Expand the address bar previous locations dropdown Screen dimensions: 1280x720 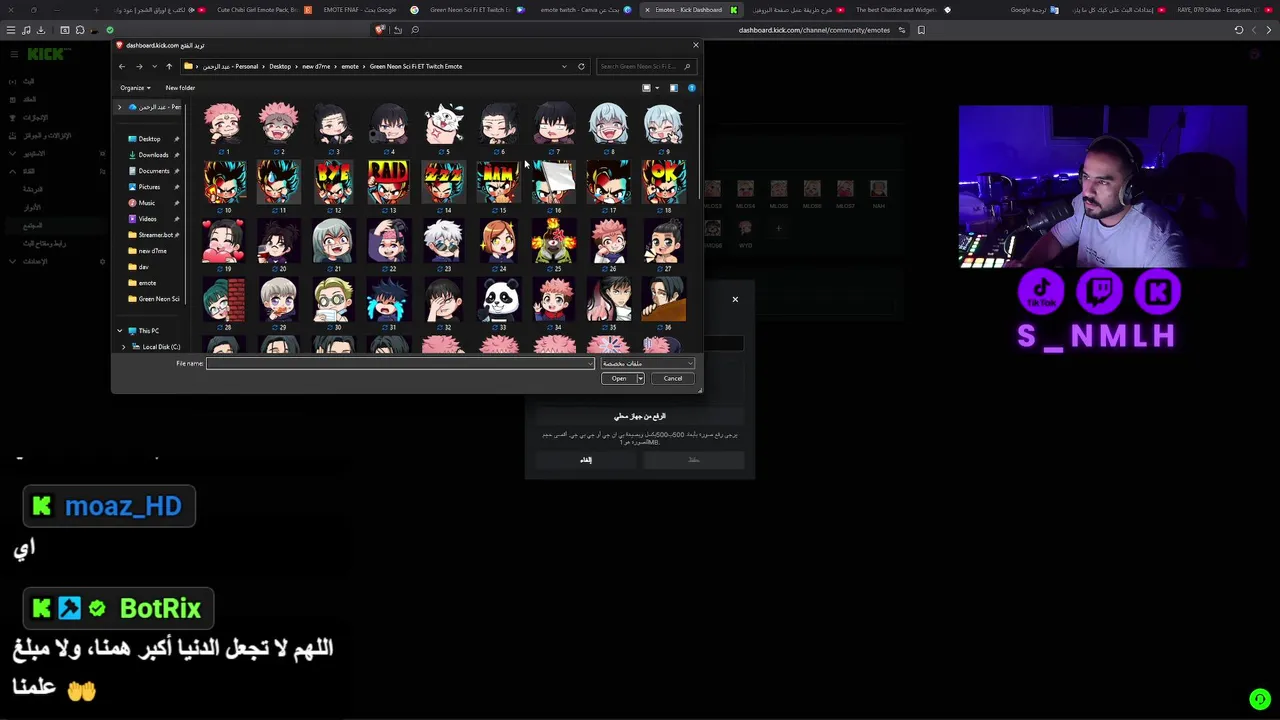[564, 66]
